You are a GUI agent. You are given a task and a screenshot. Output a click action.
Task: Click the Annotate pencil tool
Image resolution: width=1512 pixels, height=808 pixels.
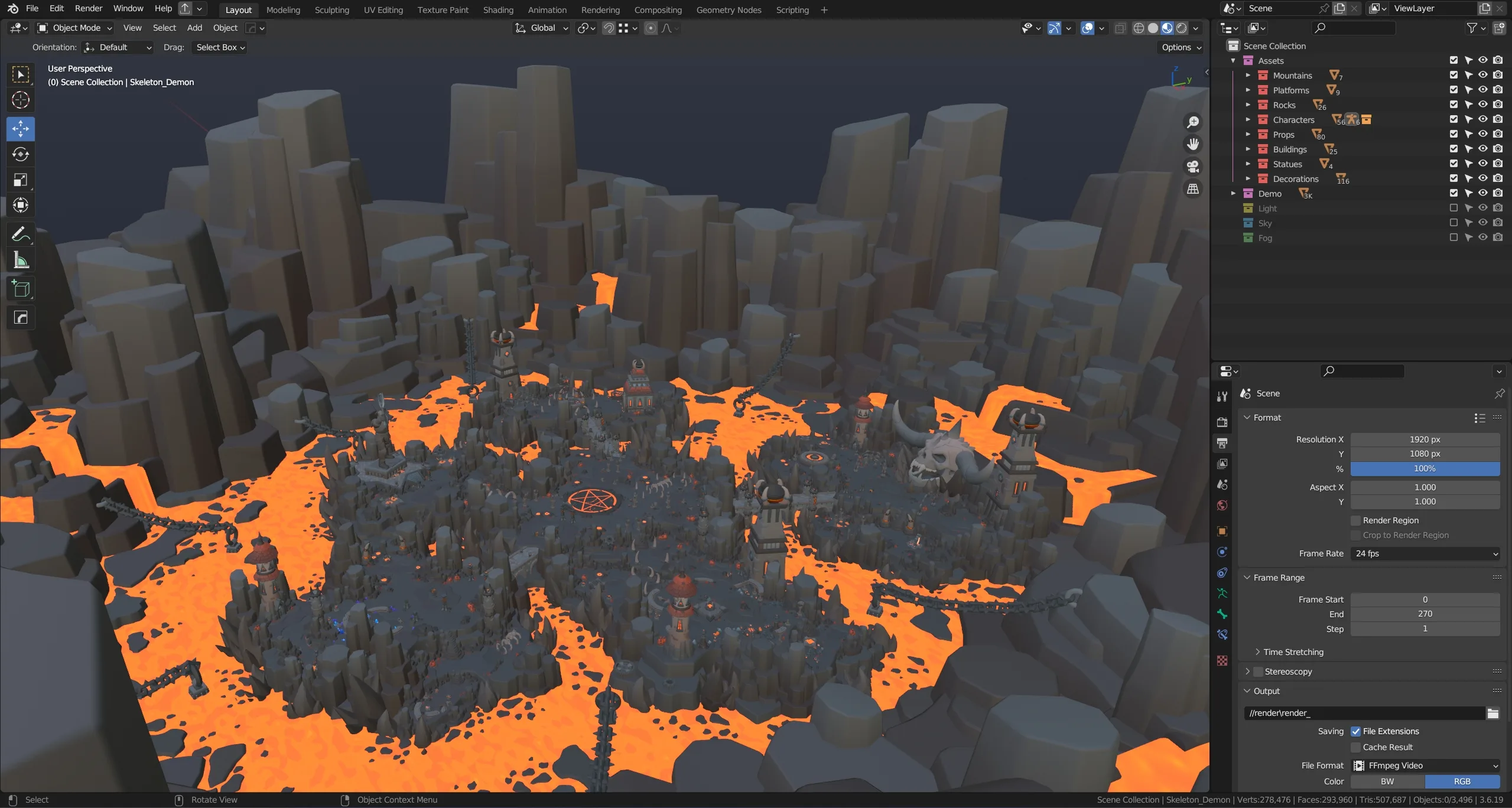[x=21, y=234]
